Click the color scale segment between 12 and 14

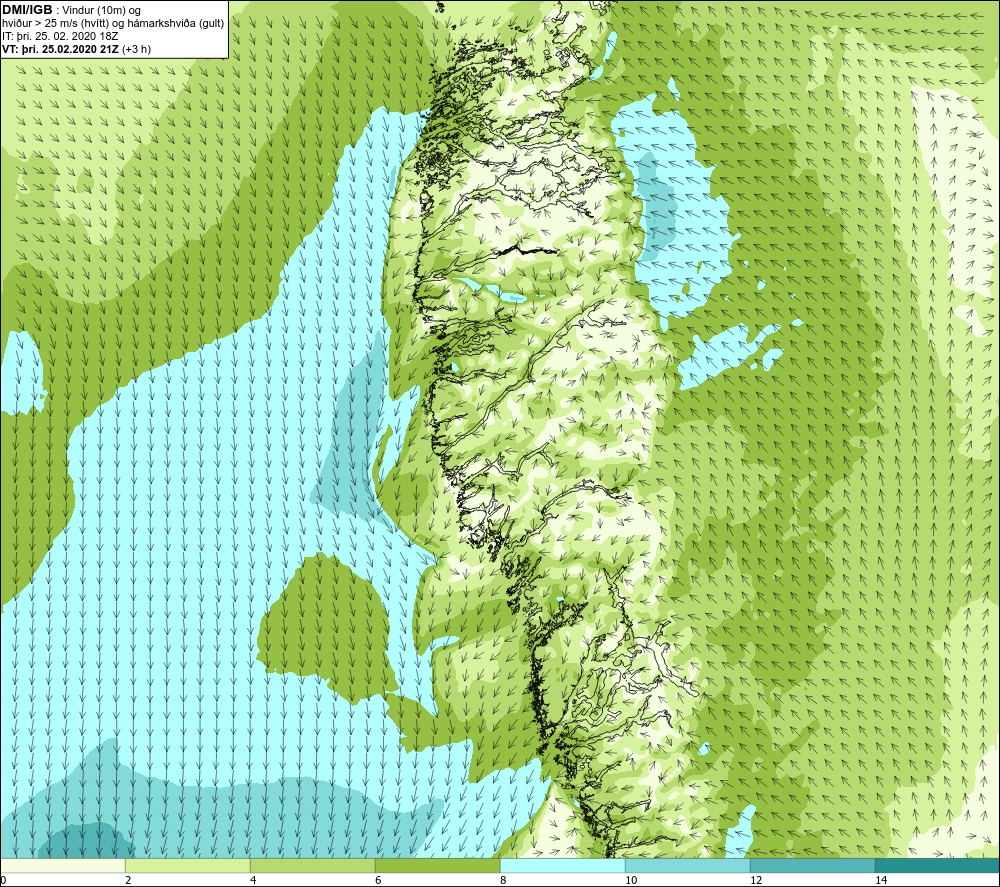pos(812,866)
